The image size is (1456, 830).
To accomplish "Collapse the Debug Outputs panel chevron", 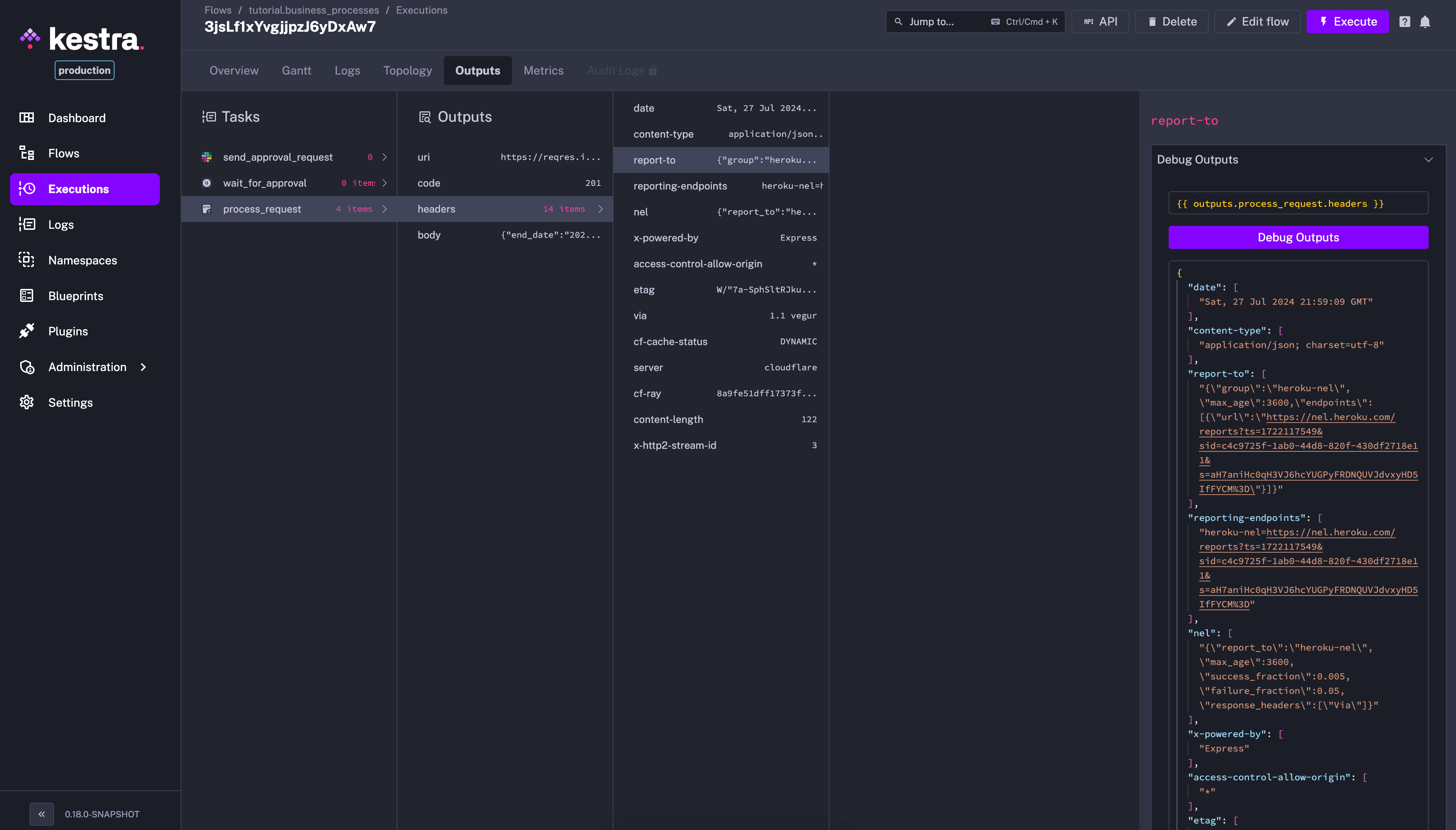I will pos(1428,160).
